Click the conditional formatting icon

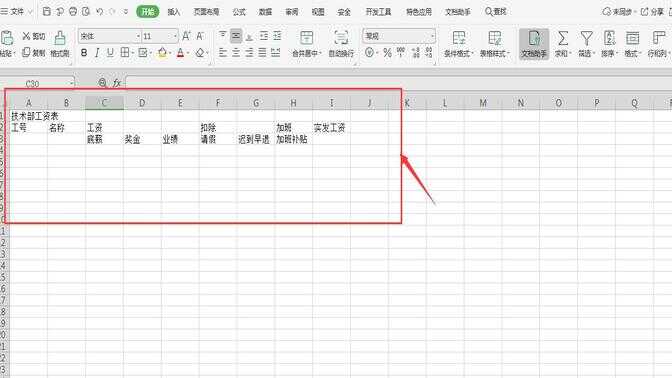click(x=459, y=38)
